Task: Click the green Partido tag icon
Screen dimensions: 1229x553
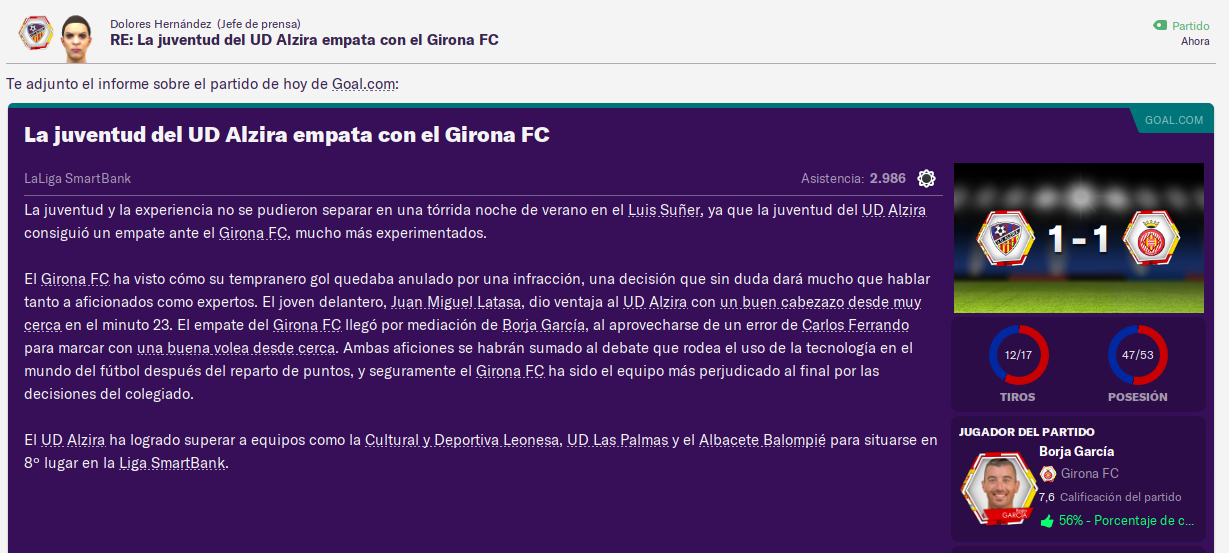Action: point(1160,26)
